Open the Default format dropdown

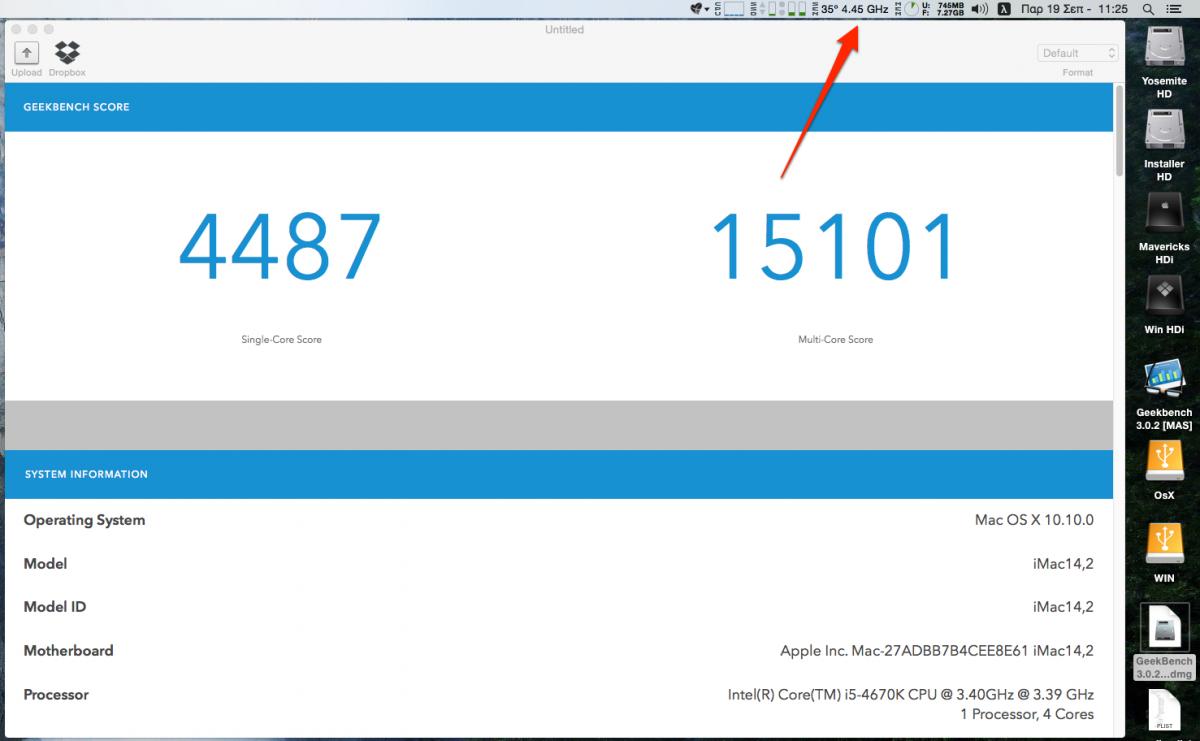pos(1078,53)
